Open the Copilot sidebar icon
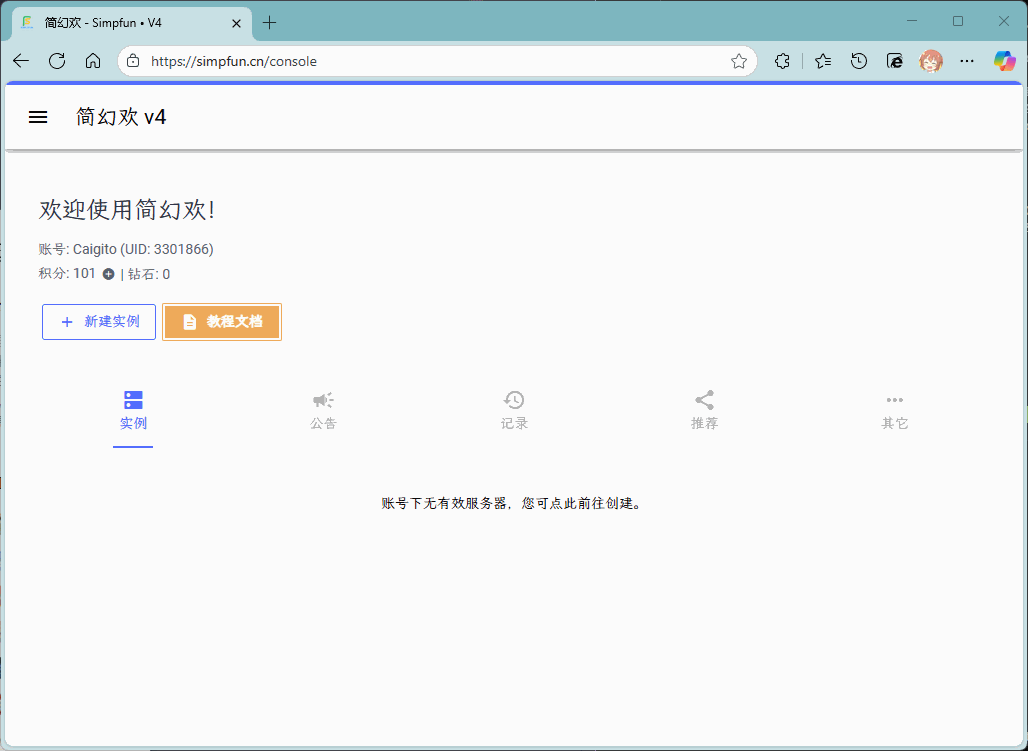The width and height of the screenshot is (1028, 751). coord(1004,61)
